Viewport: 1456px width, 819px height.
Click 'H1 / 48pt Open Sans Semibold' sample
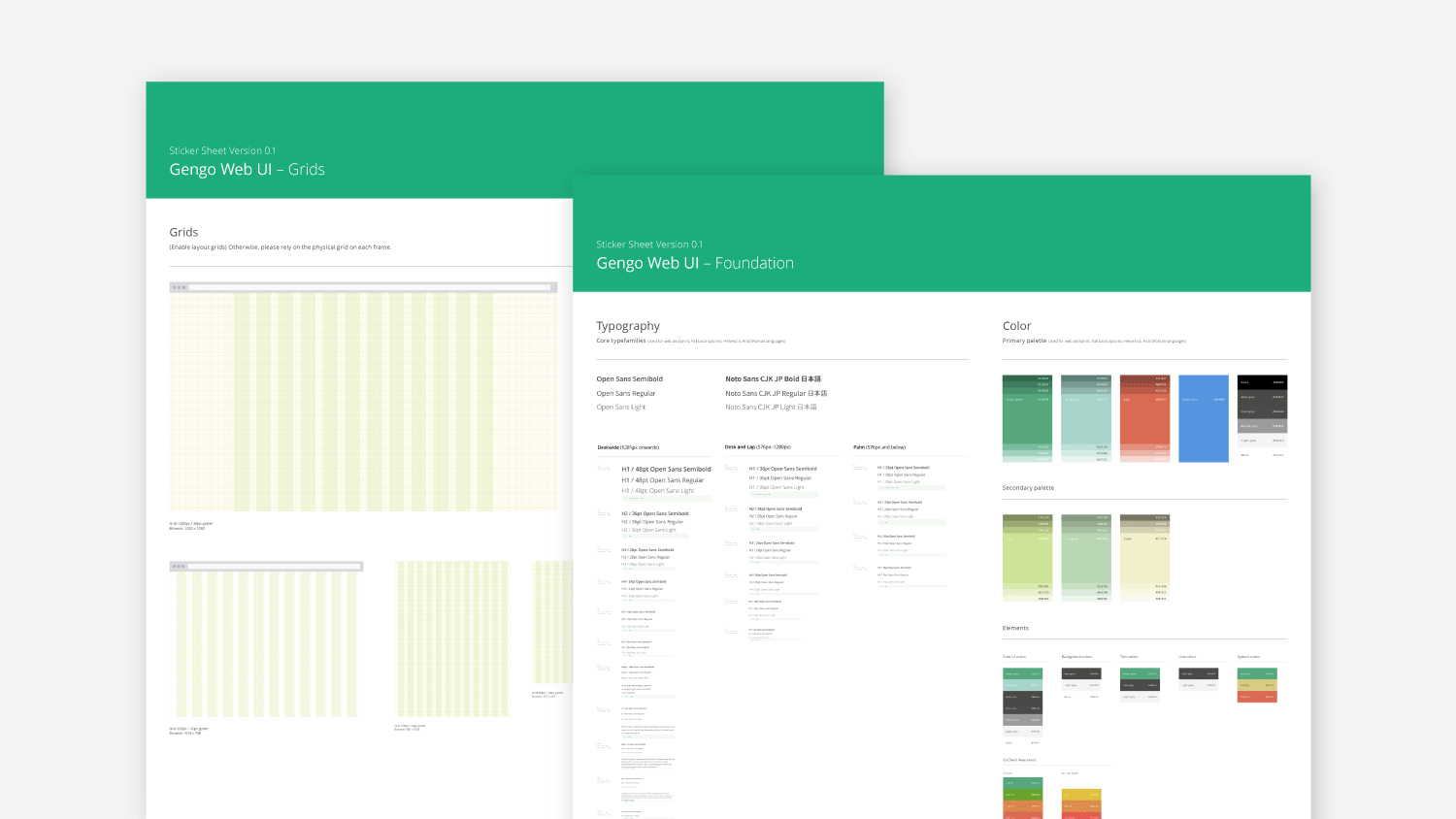click(x=667, y=470)
